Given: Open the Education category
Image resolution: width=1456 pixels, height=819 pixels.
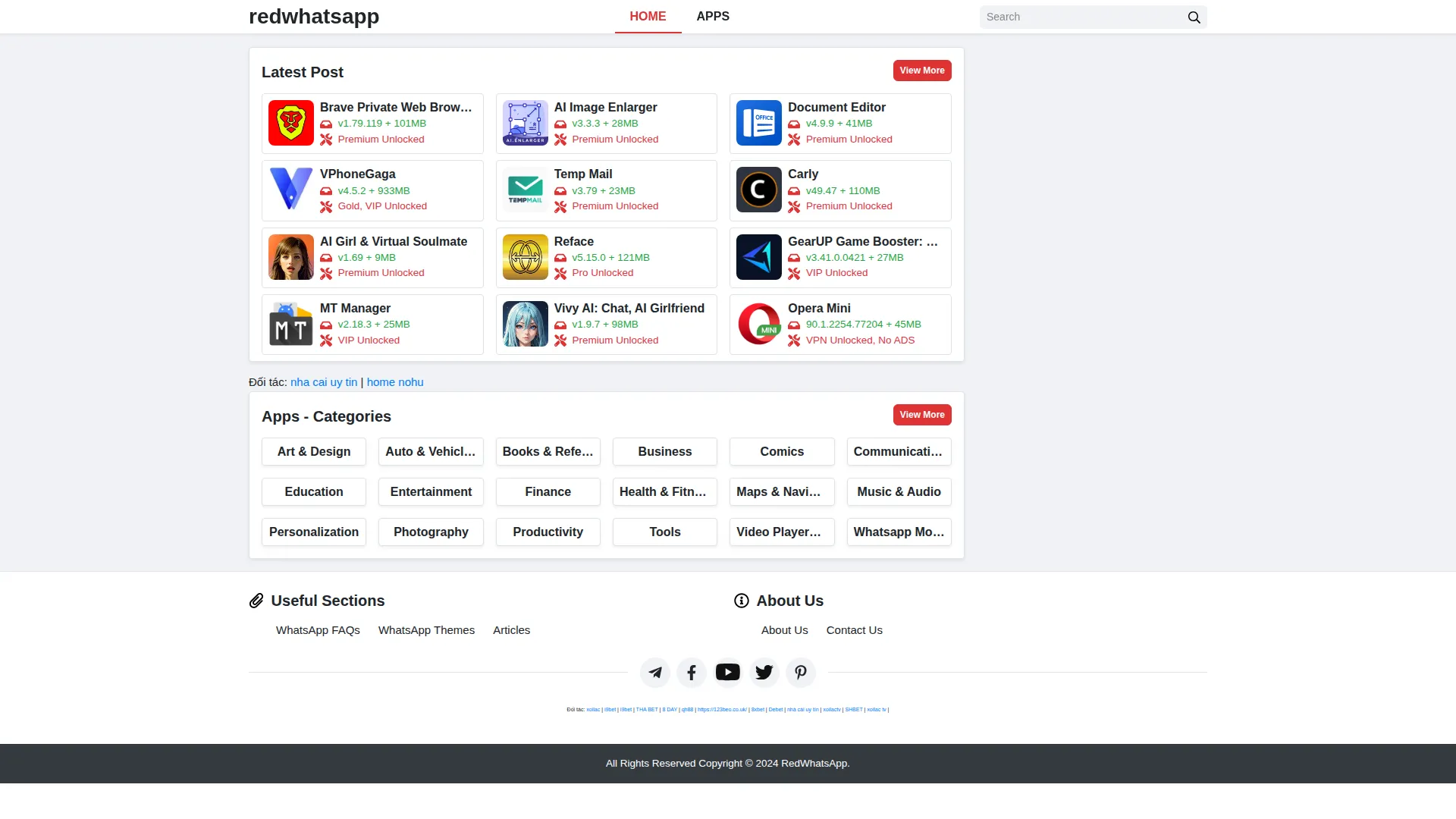Looking at the screenshot, I should pos(314,491).
